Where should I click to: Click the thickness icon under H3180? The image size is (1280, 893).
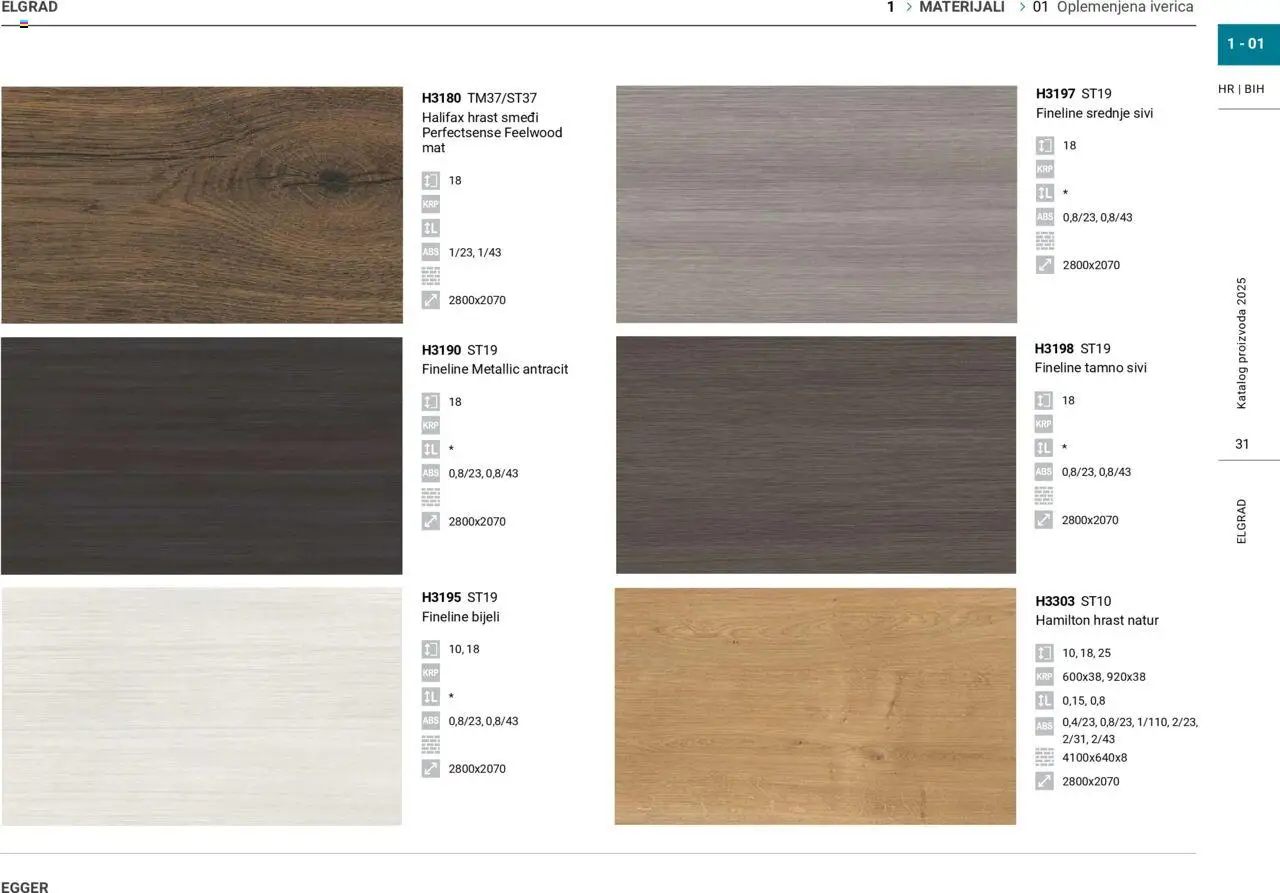pos(431,181)
